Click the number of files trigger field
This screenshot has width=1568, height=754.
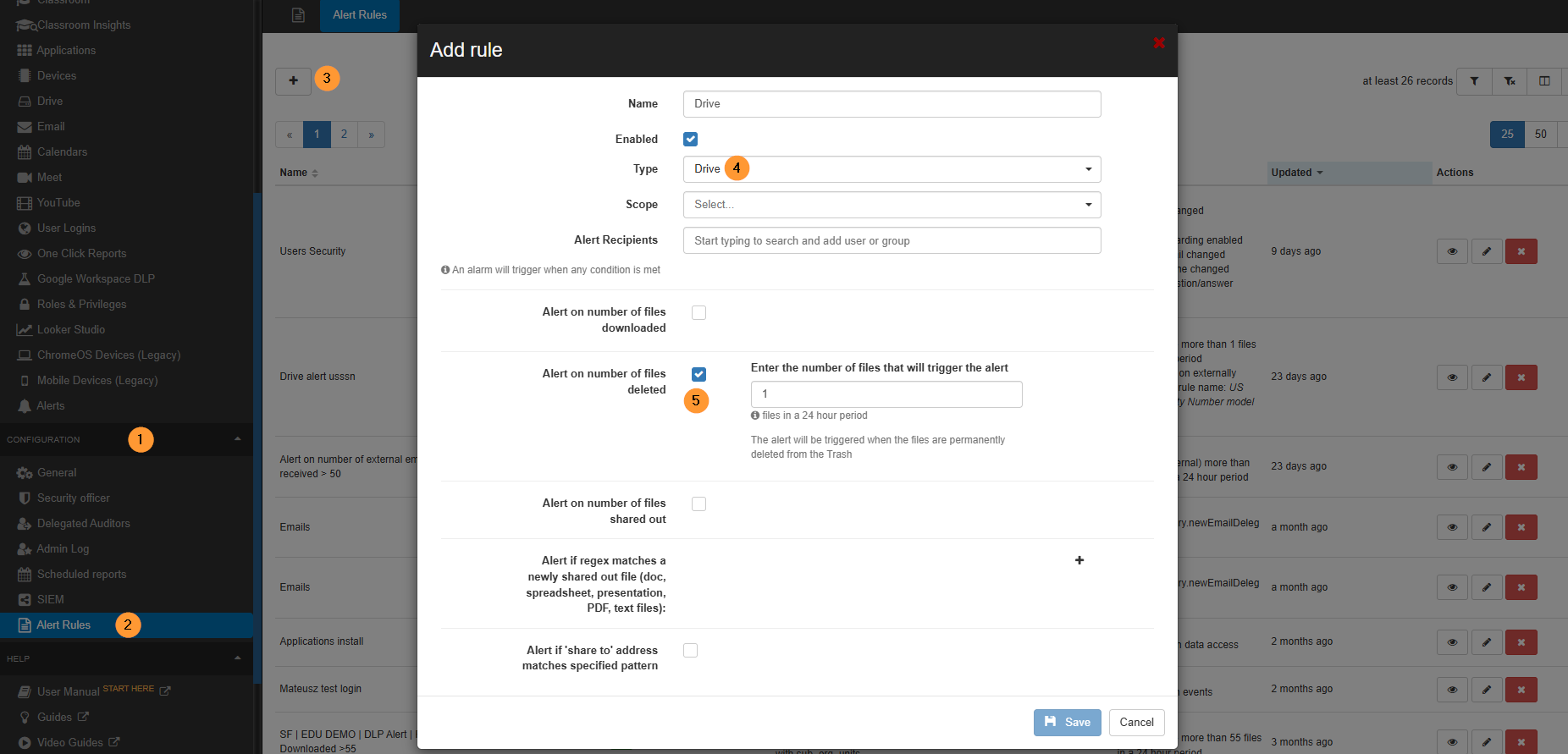tap(886, 394)
